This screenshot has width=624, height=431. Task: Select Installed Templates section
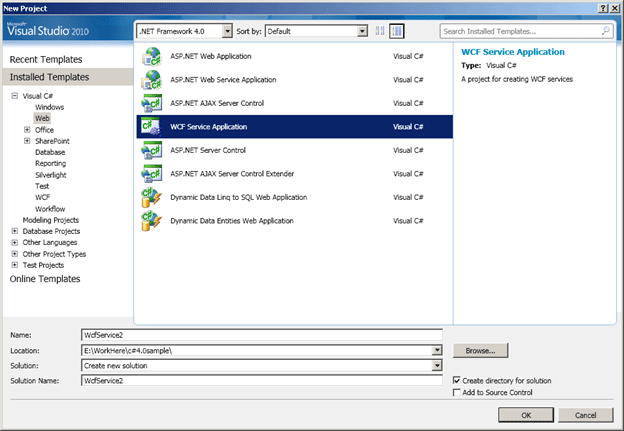pyautogui.click(x=68, y=77)
